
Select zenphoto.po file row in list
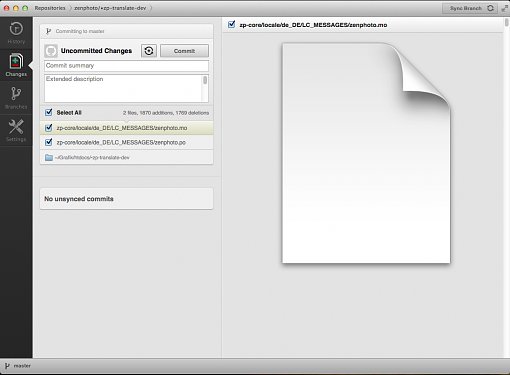click(126, 142)
